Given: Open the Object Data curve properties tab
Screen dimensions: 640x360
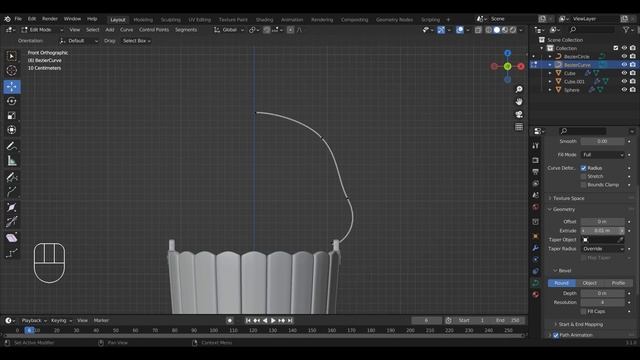Looking at the screenshot, I should 536,282.
